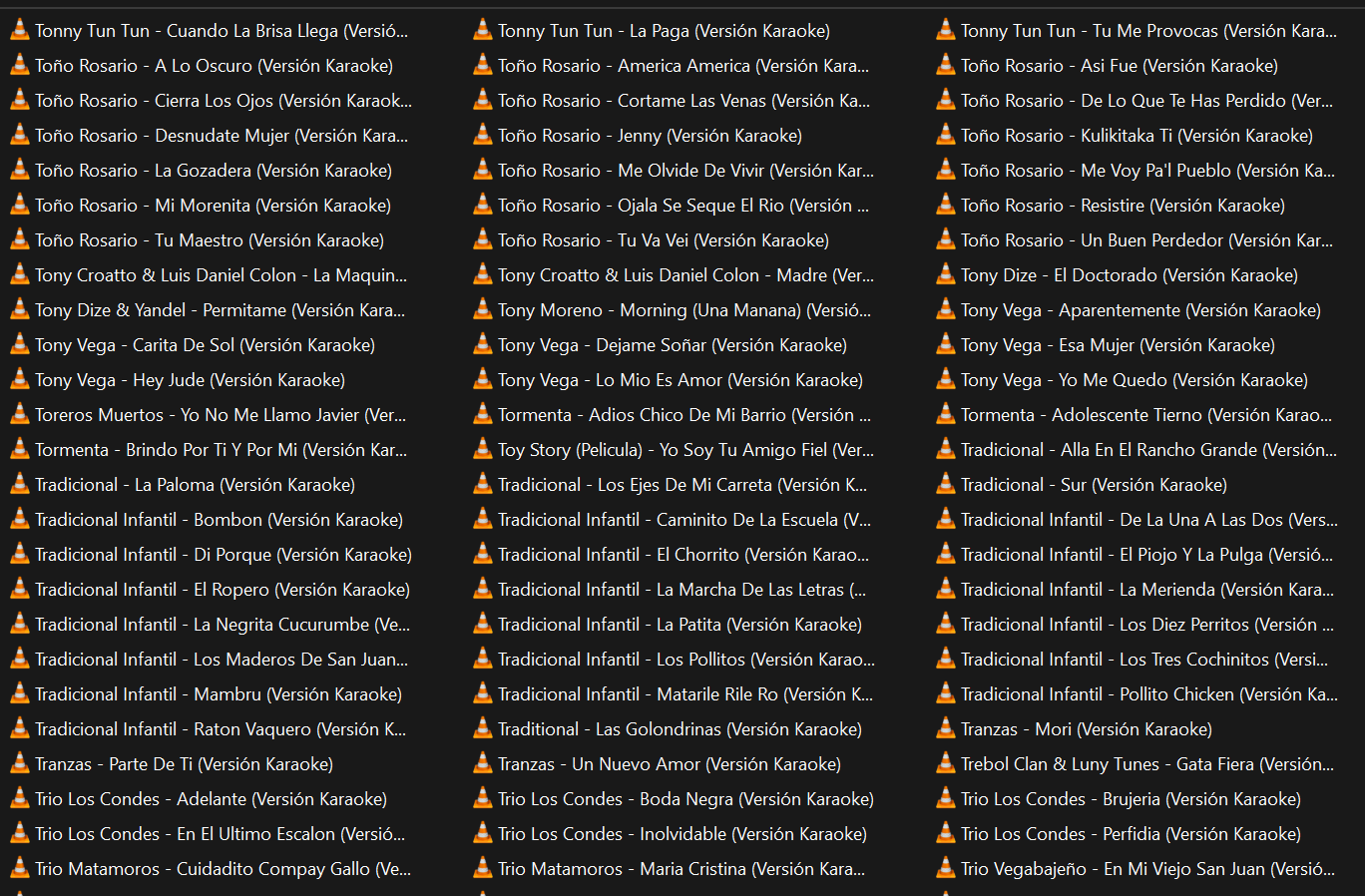Image resolution: width=1365 pixels, height=896 pixels.
Task: Click VLC icon beside Tony Dize El Doctorado
Action: pos(946,275)
